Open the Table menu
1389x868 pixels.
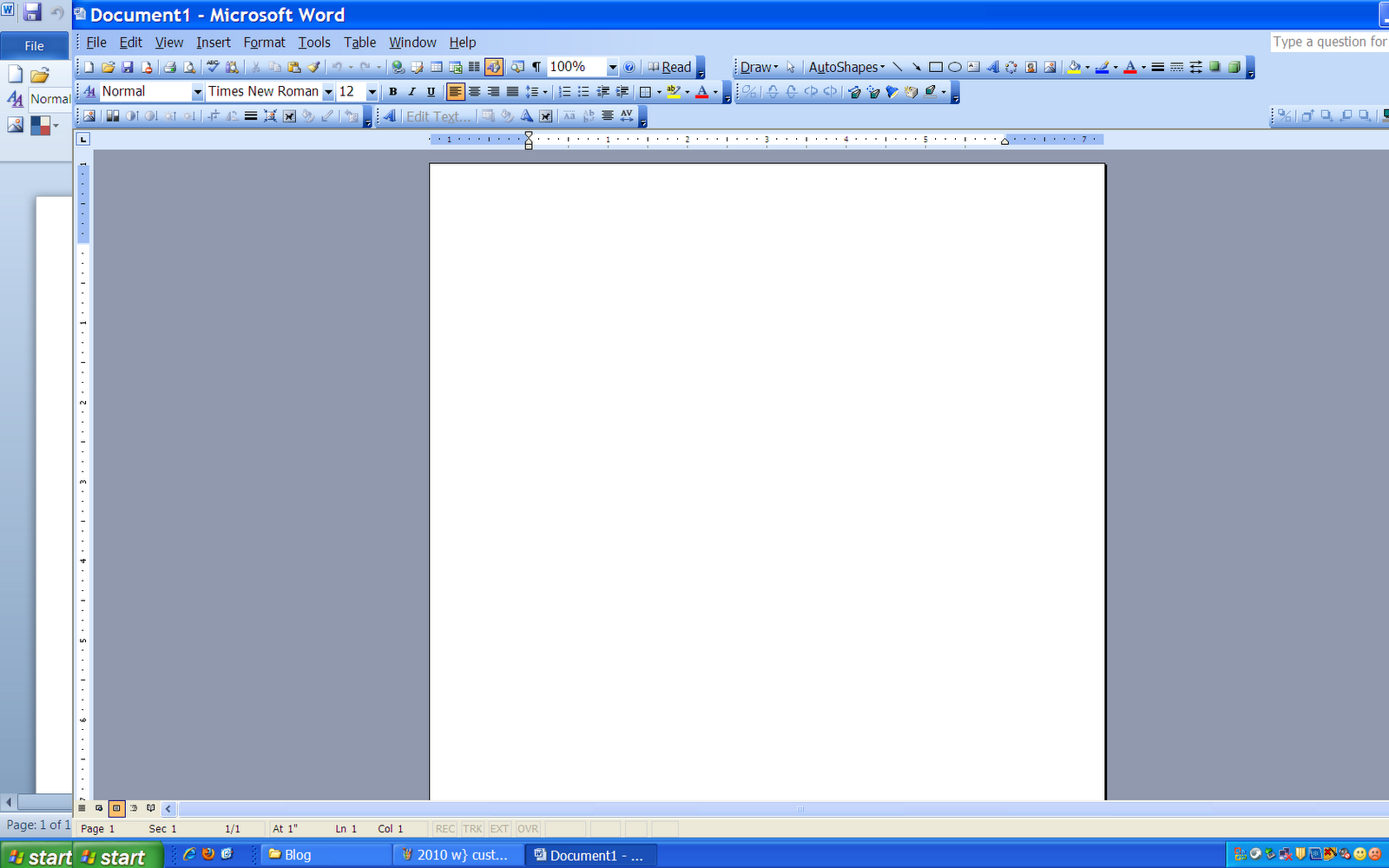point(359,42)
